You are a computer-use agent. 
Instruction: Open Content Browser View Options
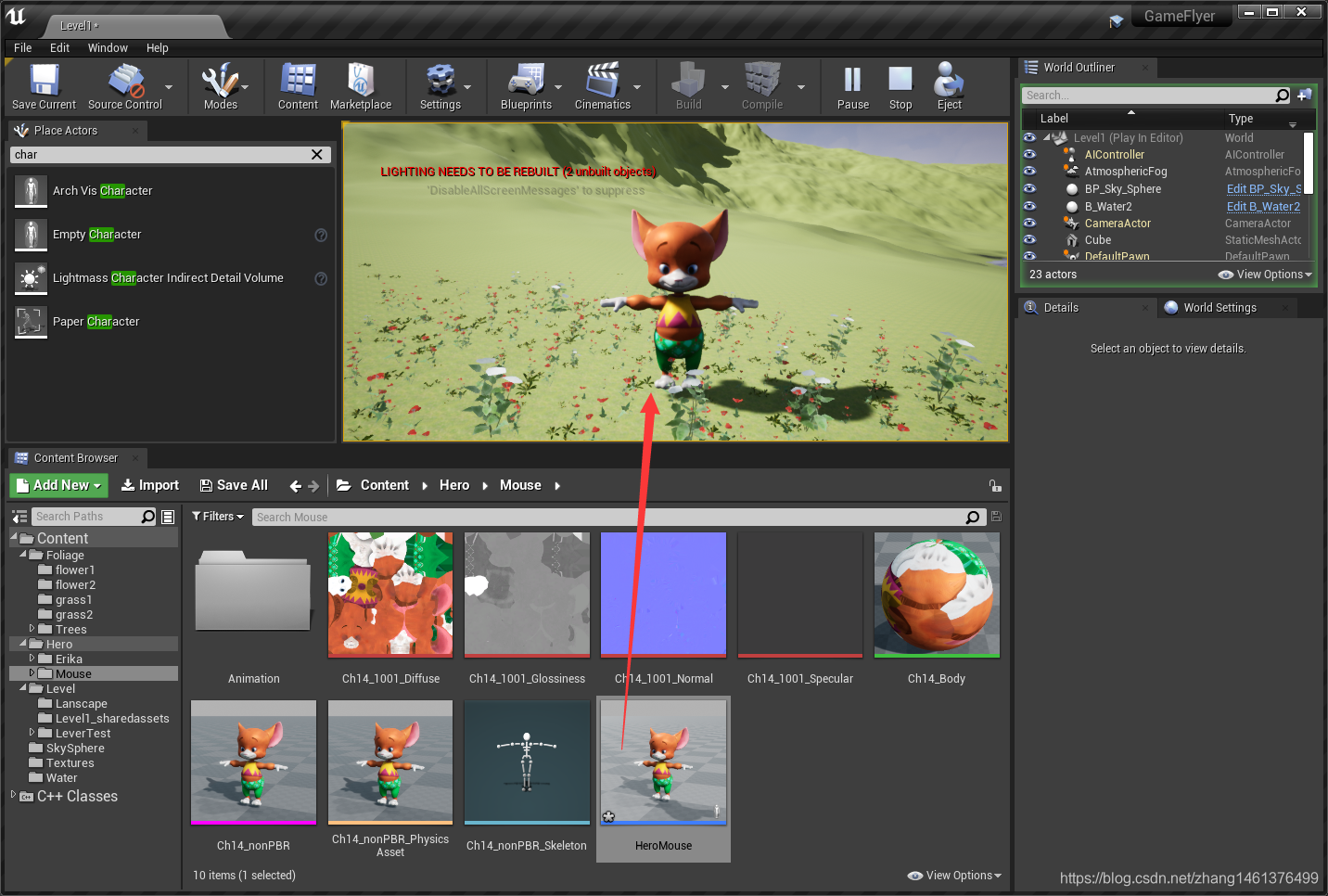(954, 876)
